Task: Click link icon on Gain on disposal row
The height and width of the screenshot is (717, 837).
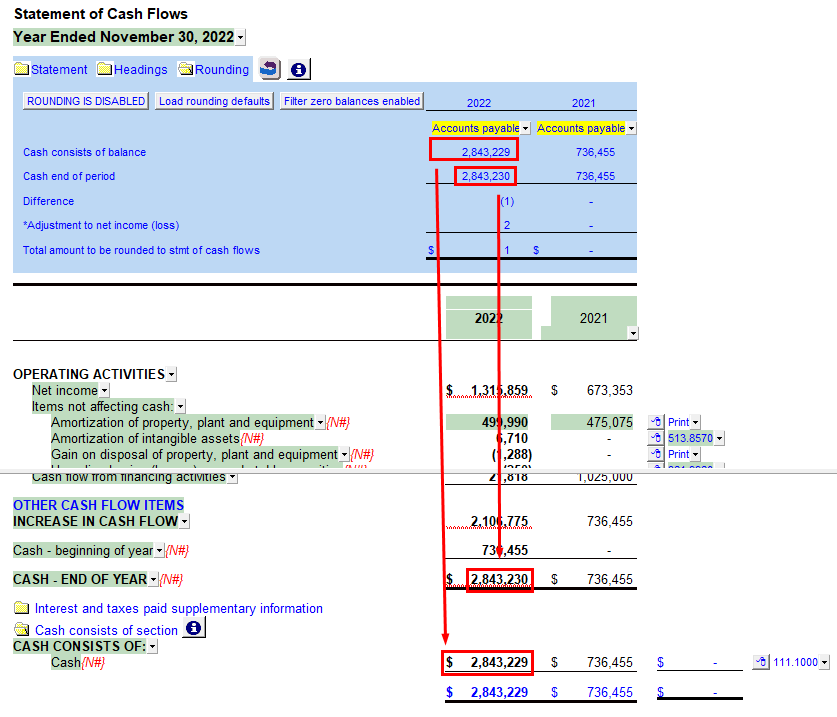Action: pyautogui.click(x=656, y=454)
